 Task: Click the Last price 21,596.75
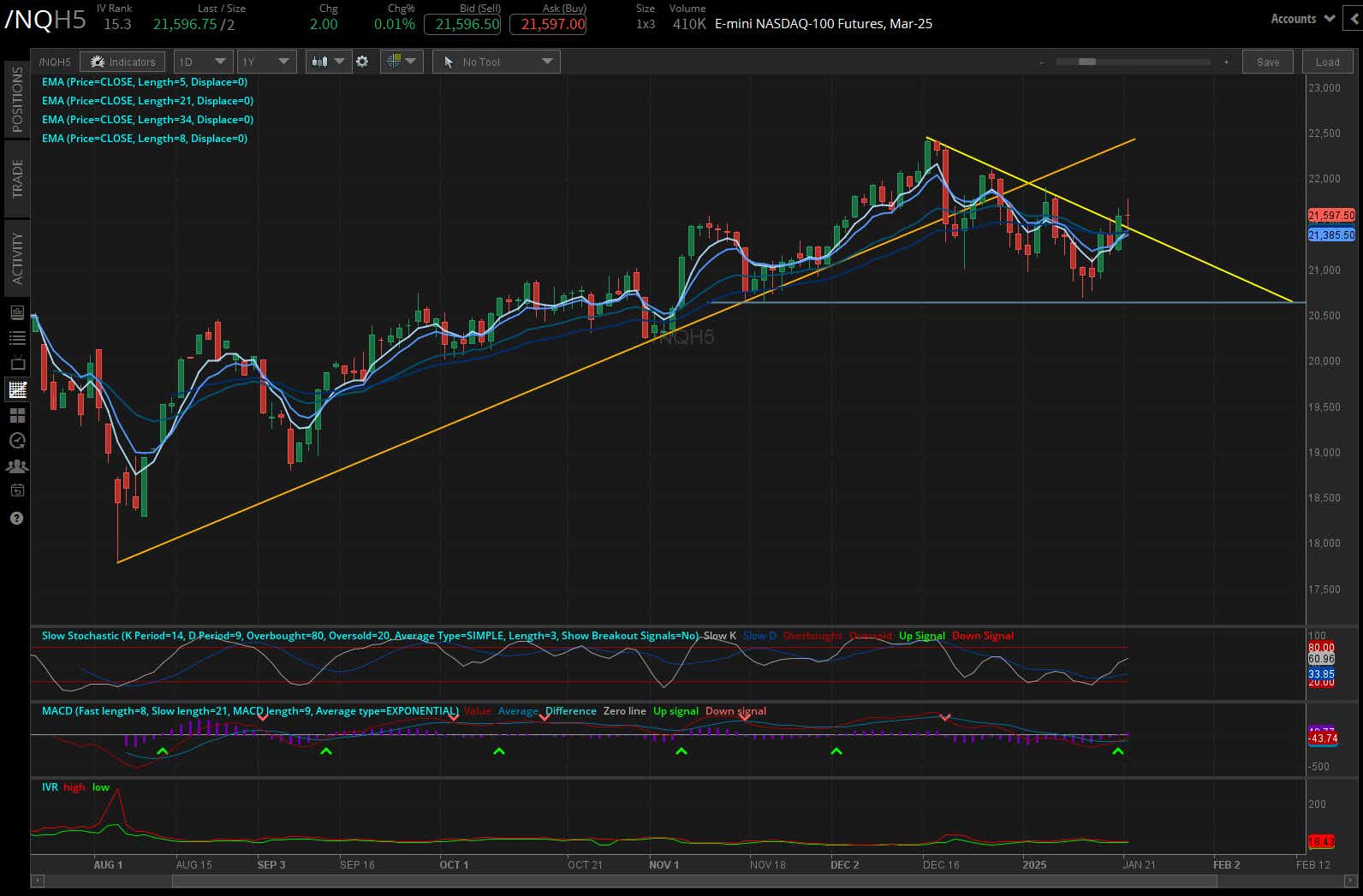coord(184,24)
